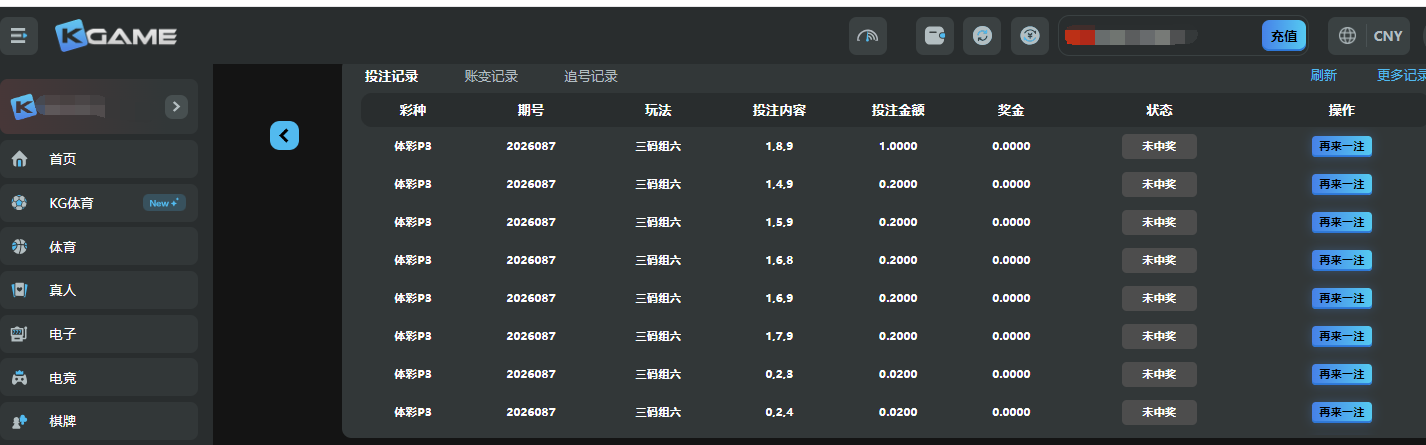Screen dimensions: 1426x445
Task: Click 未中奖 status for bet 1,8,9
Action: pos(1159,146)
